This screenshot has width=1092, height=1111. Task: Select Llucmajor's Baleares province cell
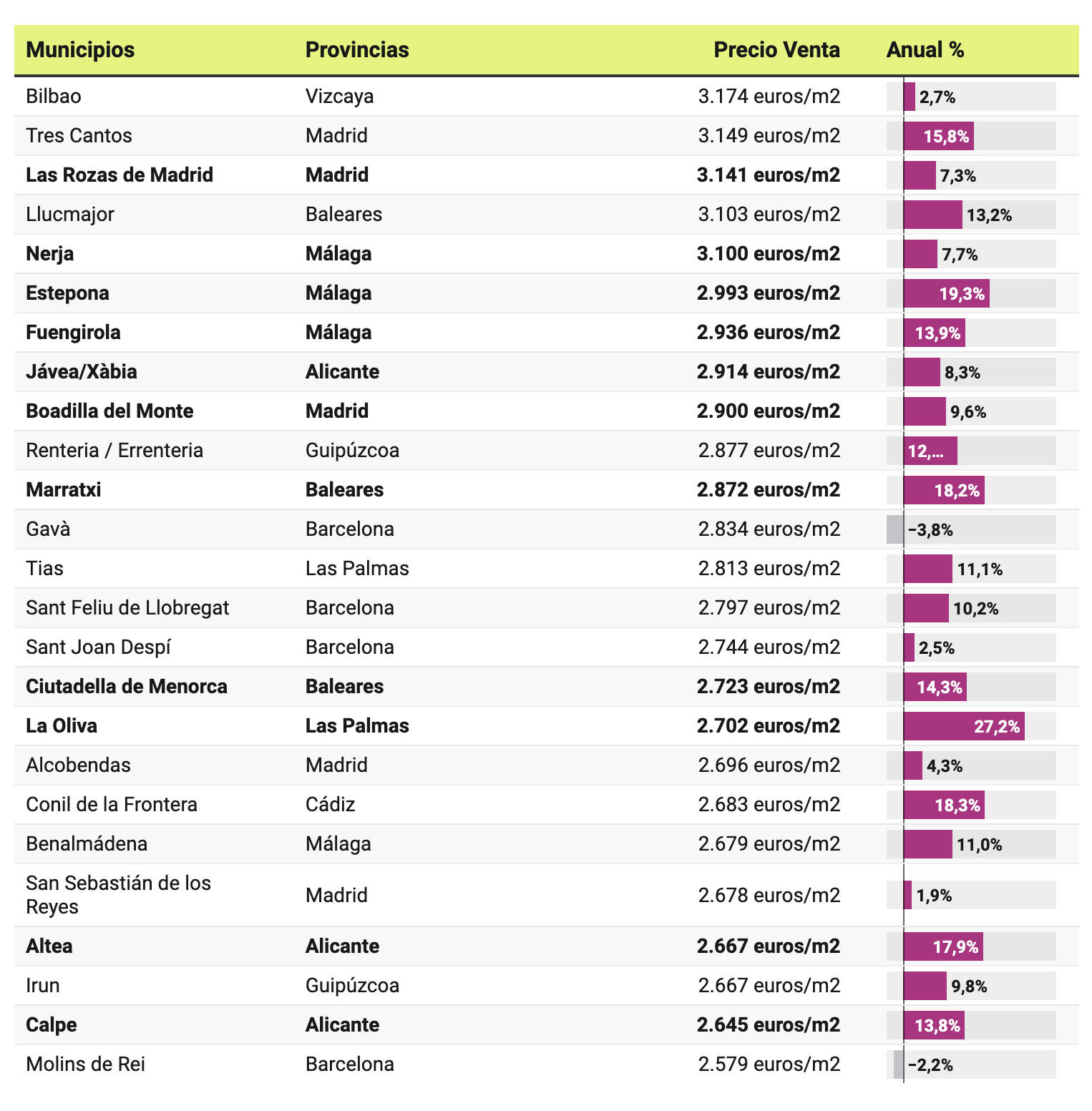(x=343, y=215)
